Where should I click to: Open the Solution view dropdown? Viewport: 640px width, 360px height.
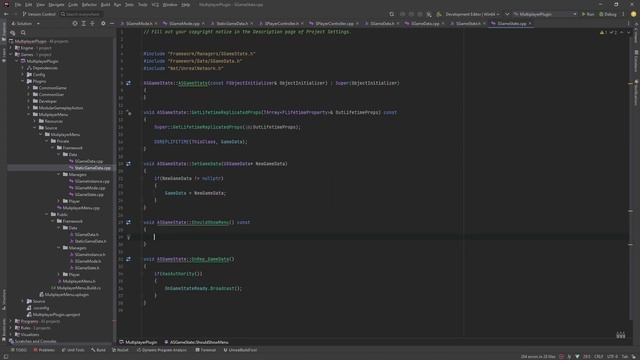[26, 24]
